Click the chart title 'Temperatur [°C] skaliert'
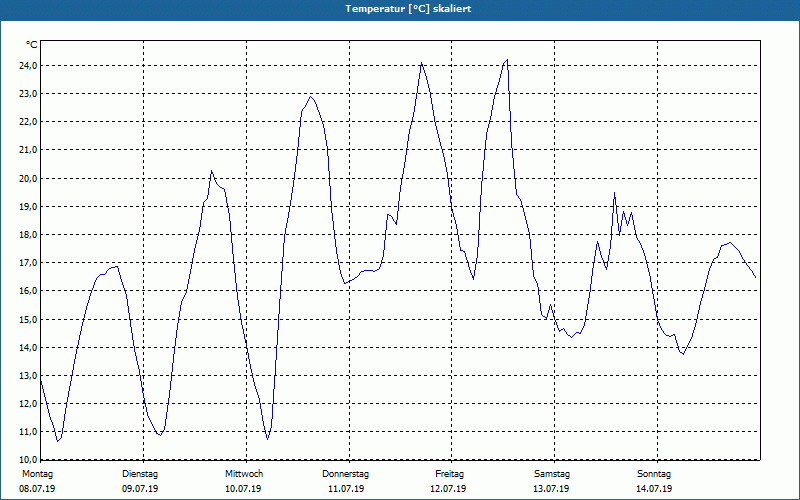The width and height of the screenshot is (800, 500). pyautogui.click(x=408, y=9)
